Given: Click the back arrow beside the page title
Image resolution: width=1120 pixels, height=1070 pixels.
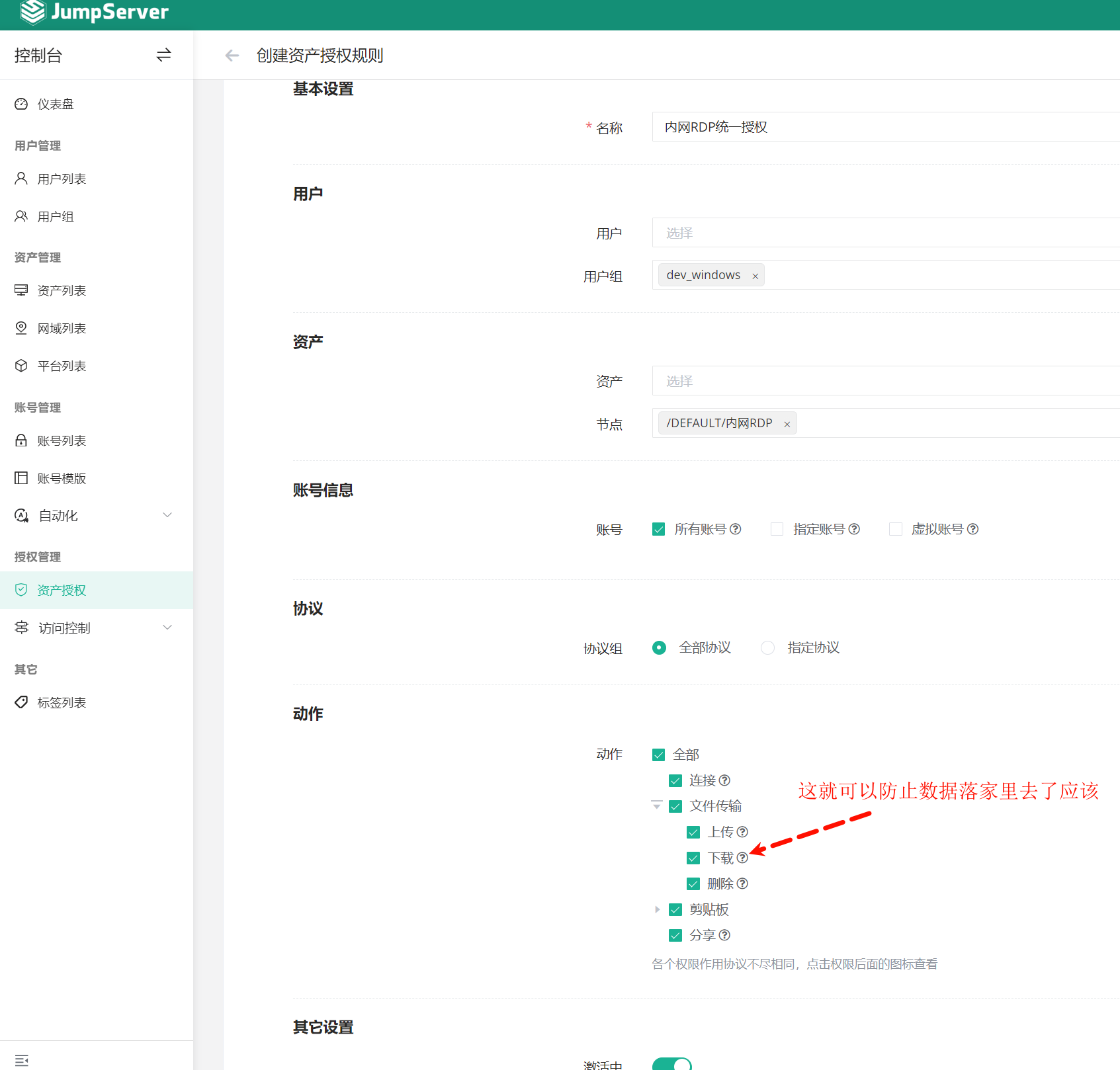Looking at the screenshot, I should click(x=232, y=56).
